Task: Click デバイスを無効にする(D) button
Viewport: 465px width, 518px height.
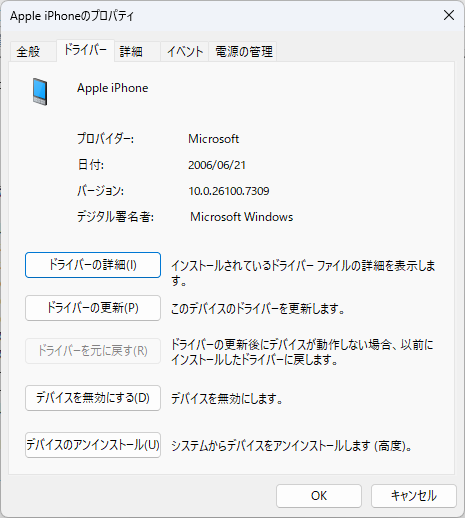Action: 93,398
